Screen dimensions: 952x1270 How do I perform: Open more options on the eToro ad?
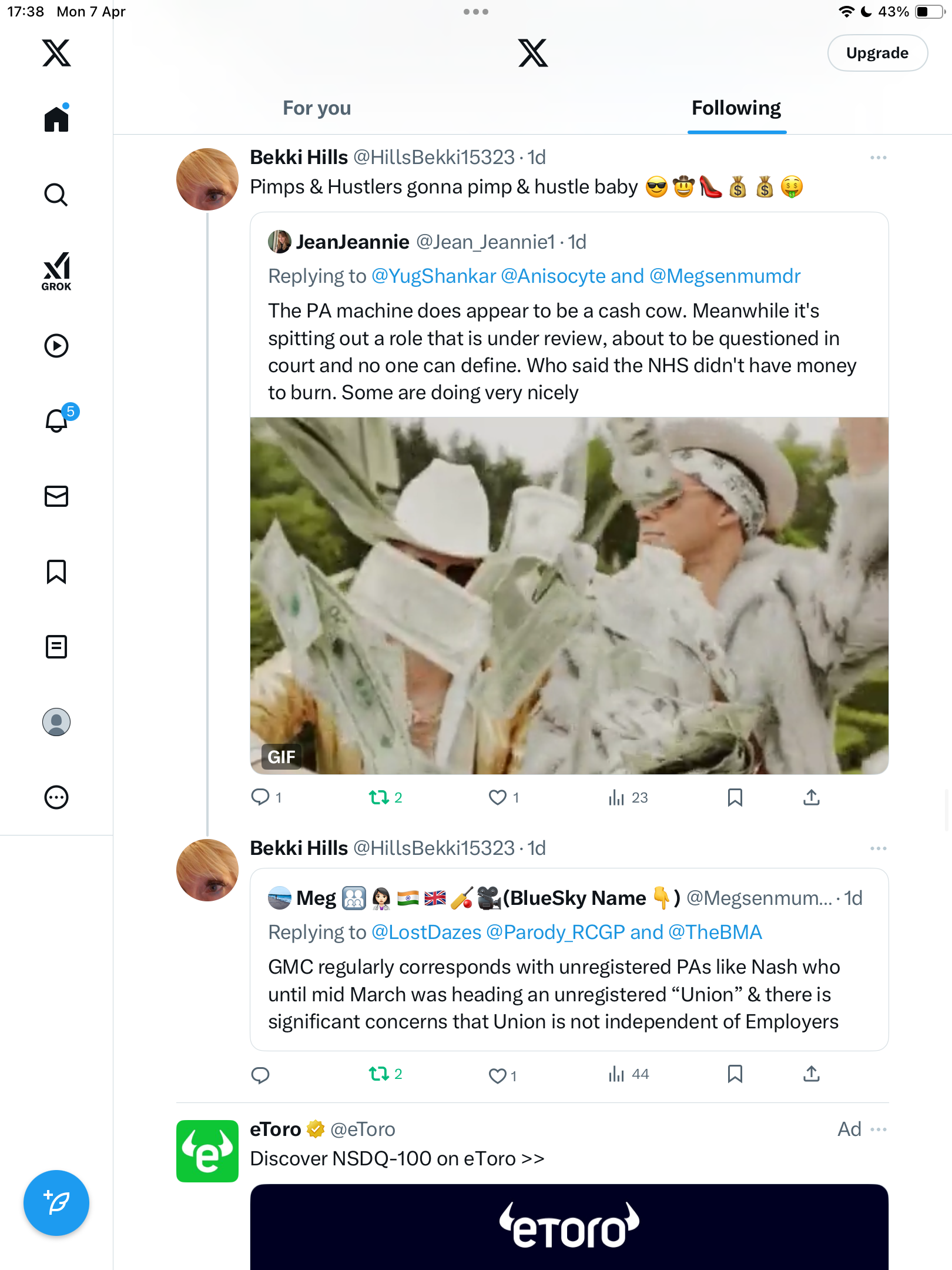[878, 1129]
